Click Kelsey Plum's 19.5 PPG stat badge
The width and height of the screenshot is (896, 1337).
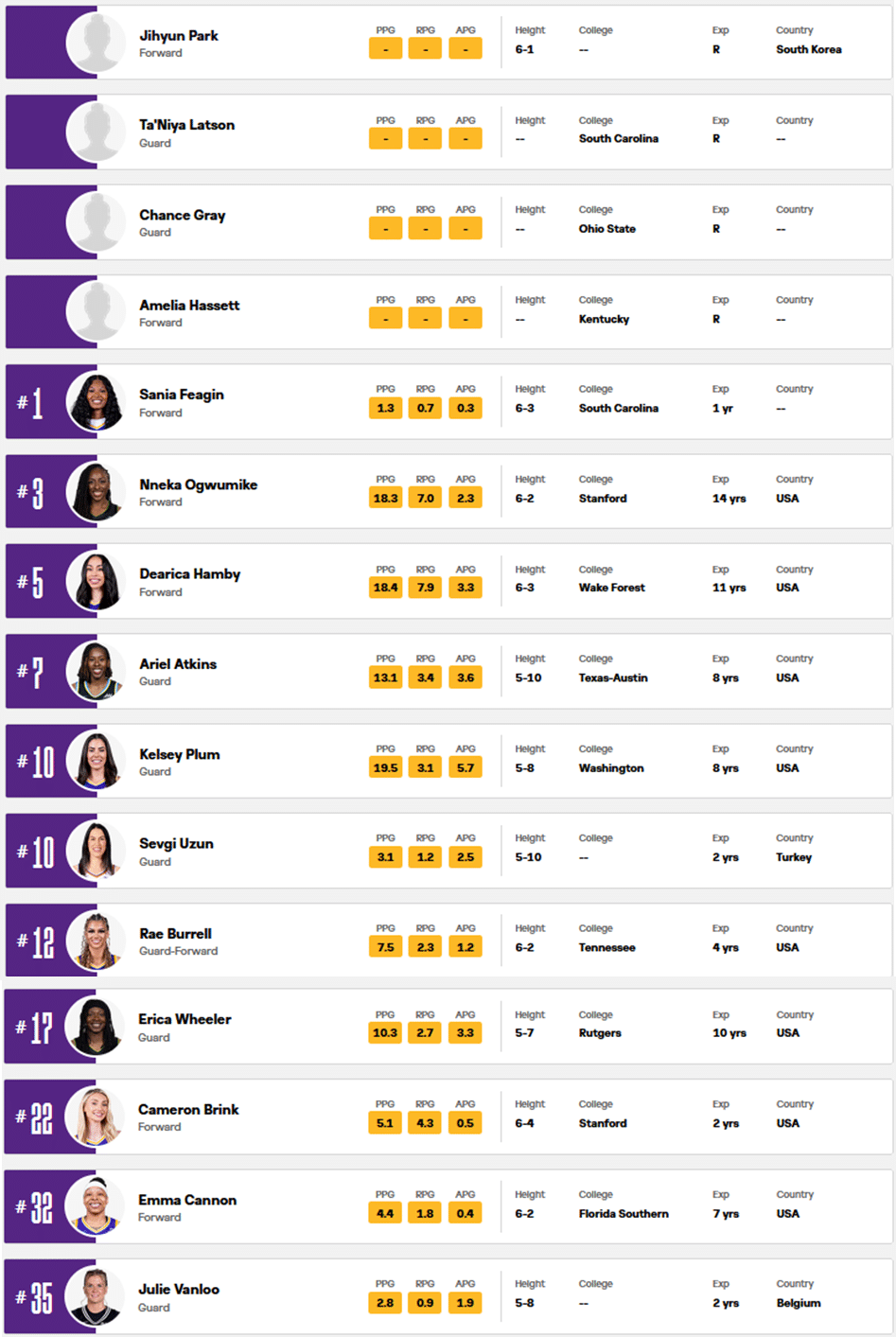pyautogui.click(x=385, y=767)
